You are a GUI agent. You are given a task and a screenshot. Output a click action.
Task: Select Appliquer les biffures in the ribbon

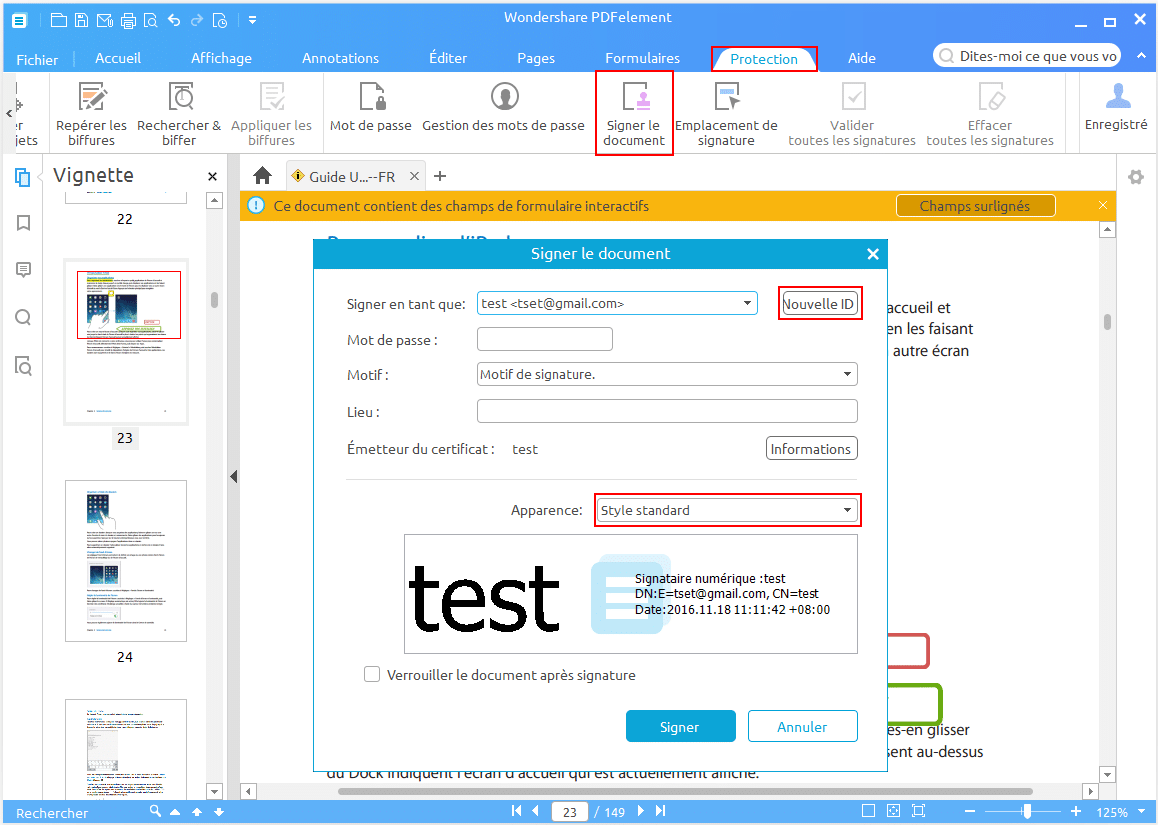[x=271, y=114]
